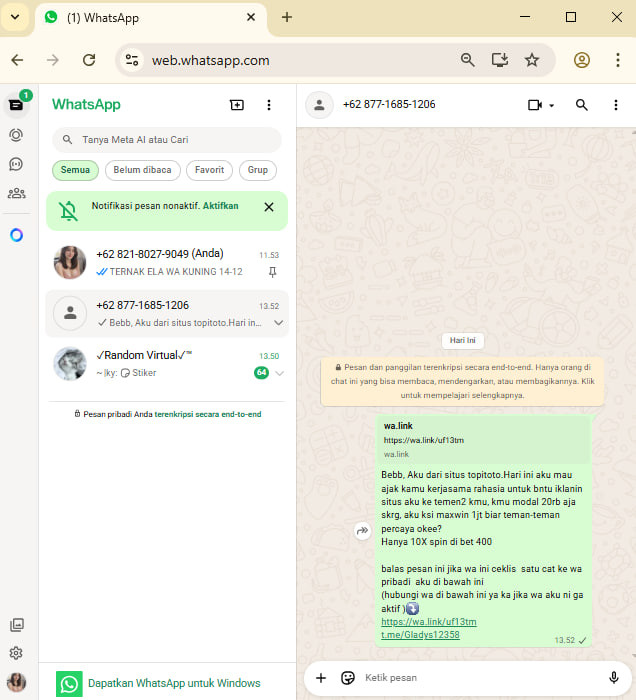Search within the conversation

[x=582, y=105]
